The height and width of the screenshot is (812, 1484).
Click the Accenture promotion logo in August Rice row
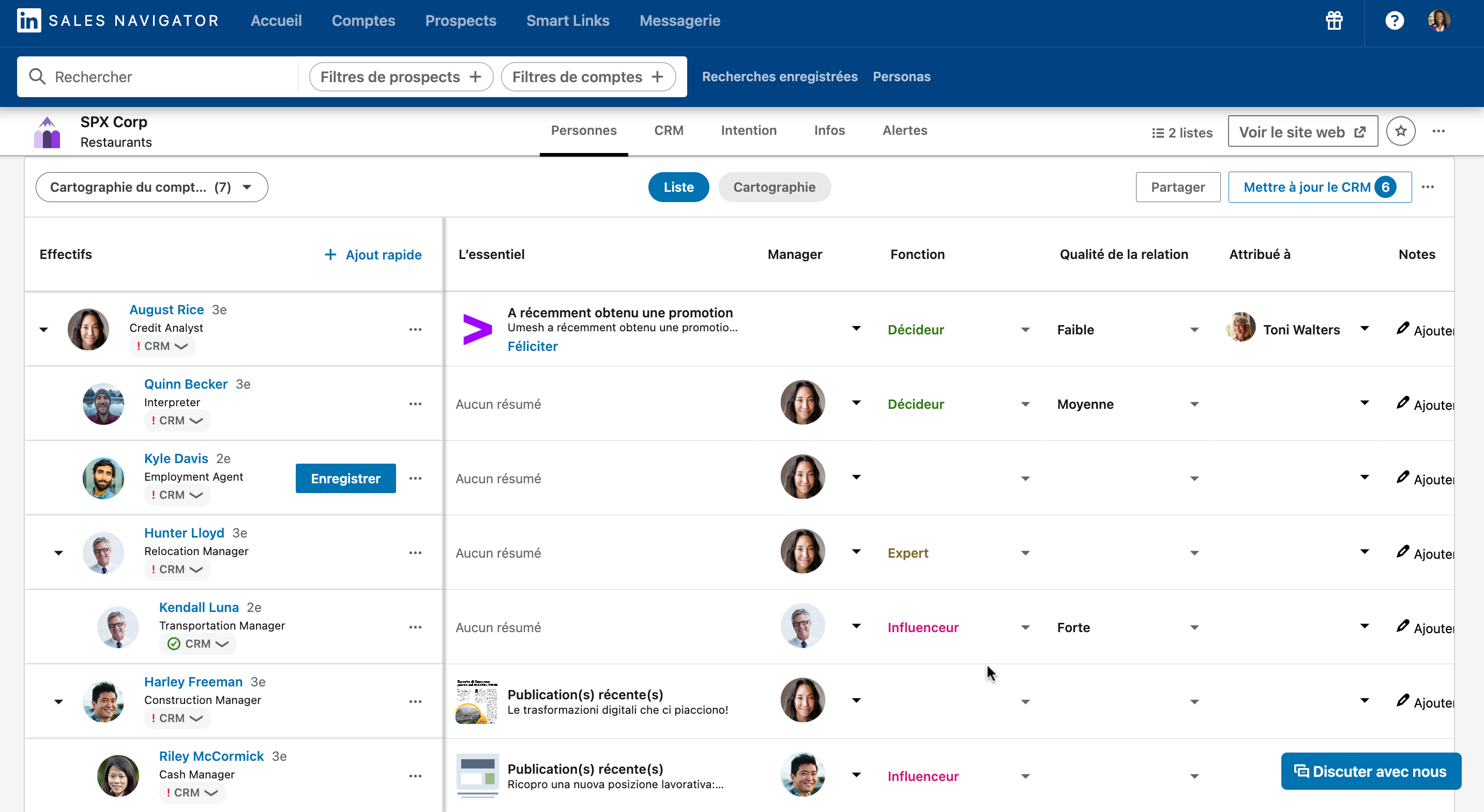click(x=478, y=329)
